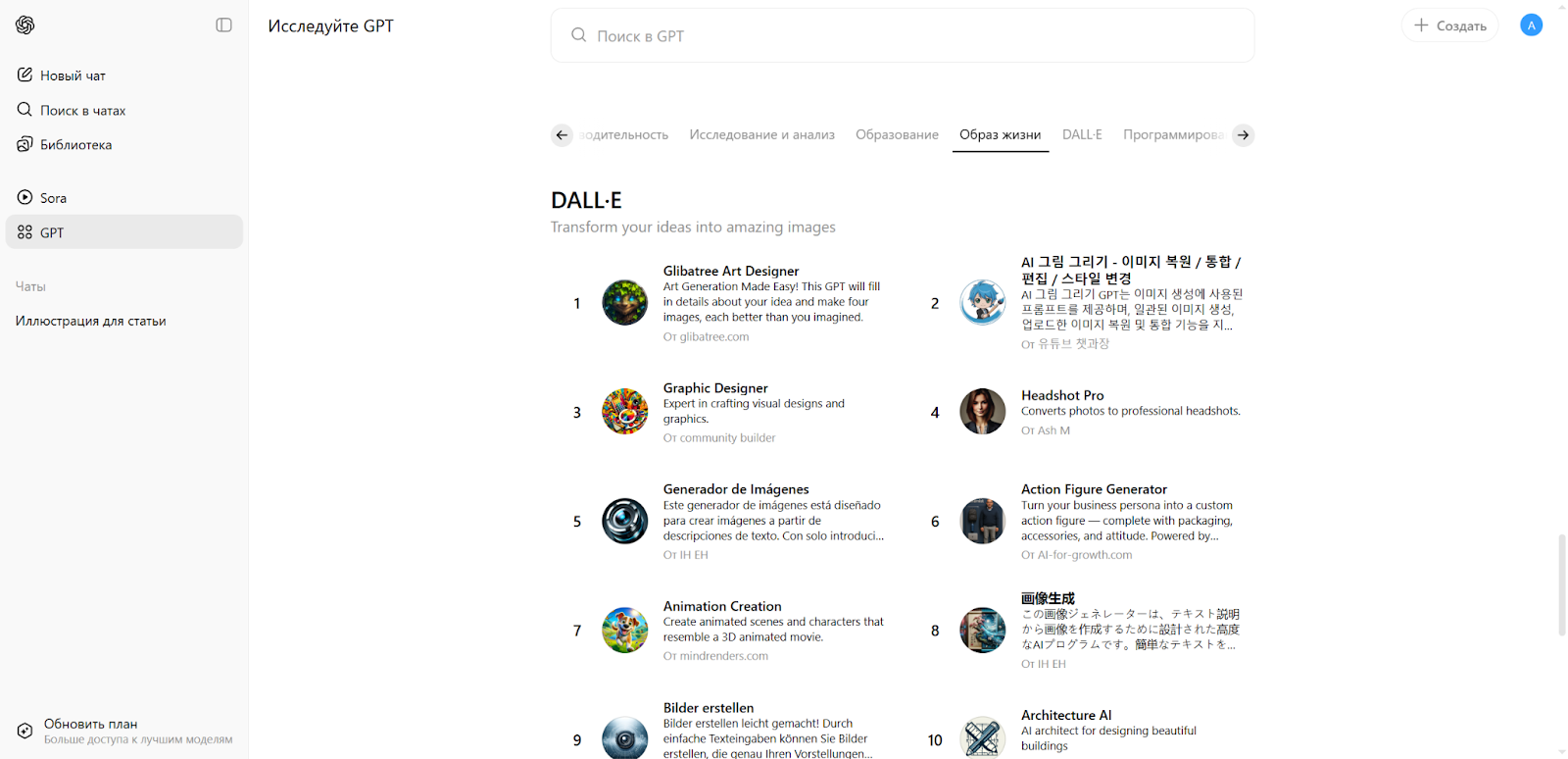The height and width of the screenshot is (759, 1568).
Task: Click the Architecture AI avatar
Action: 983,738
